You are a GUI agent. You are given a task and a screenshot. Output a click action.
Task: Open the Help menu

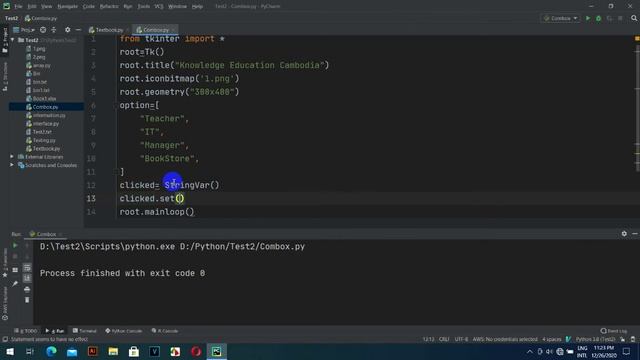point(197,7)
